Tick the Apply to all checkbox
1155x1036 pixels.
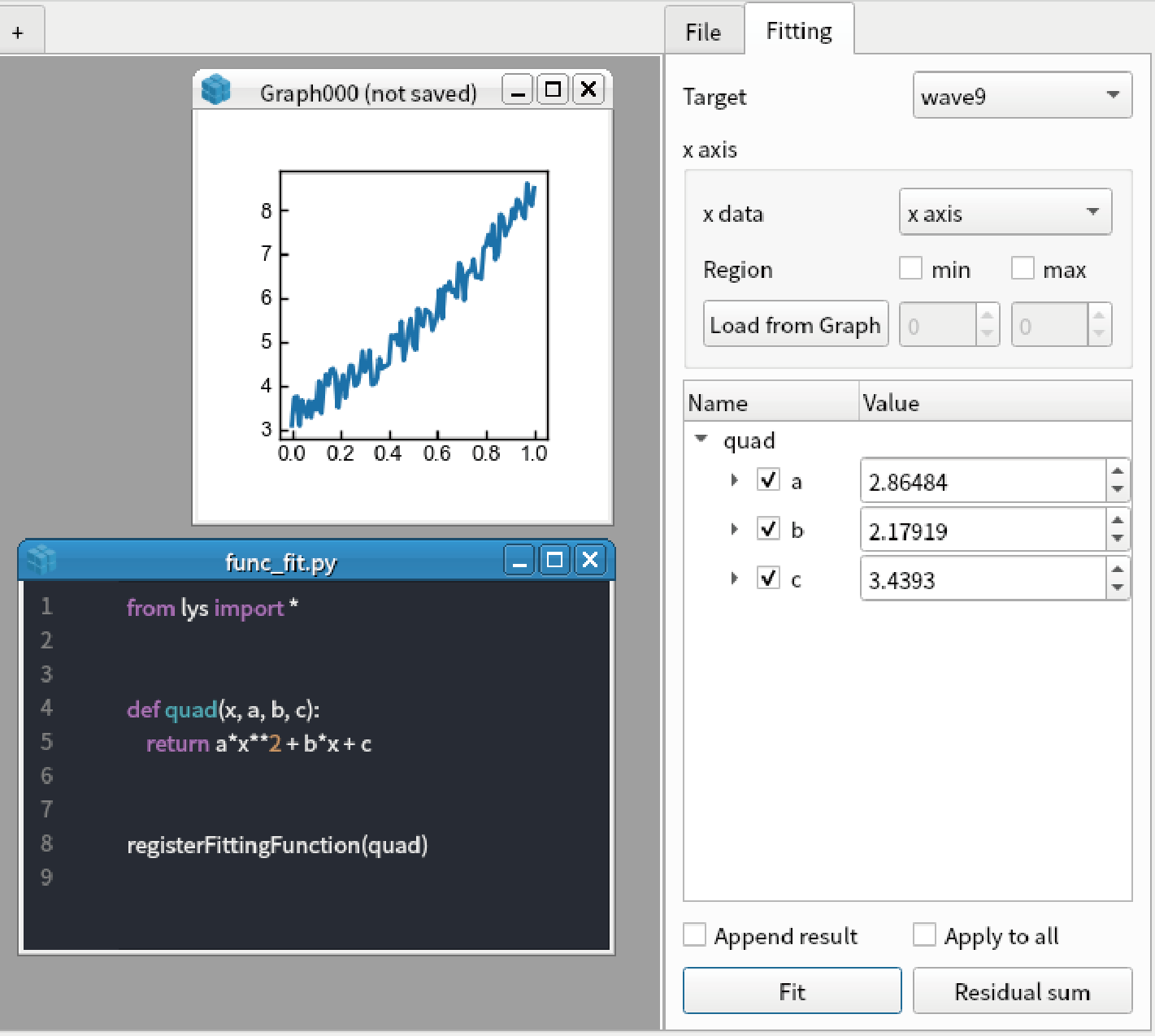click(x=924, y=934)
